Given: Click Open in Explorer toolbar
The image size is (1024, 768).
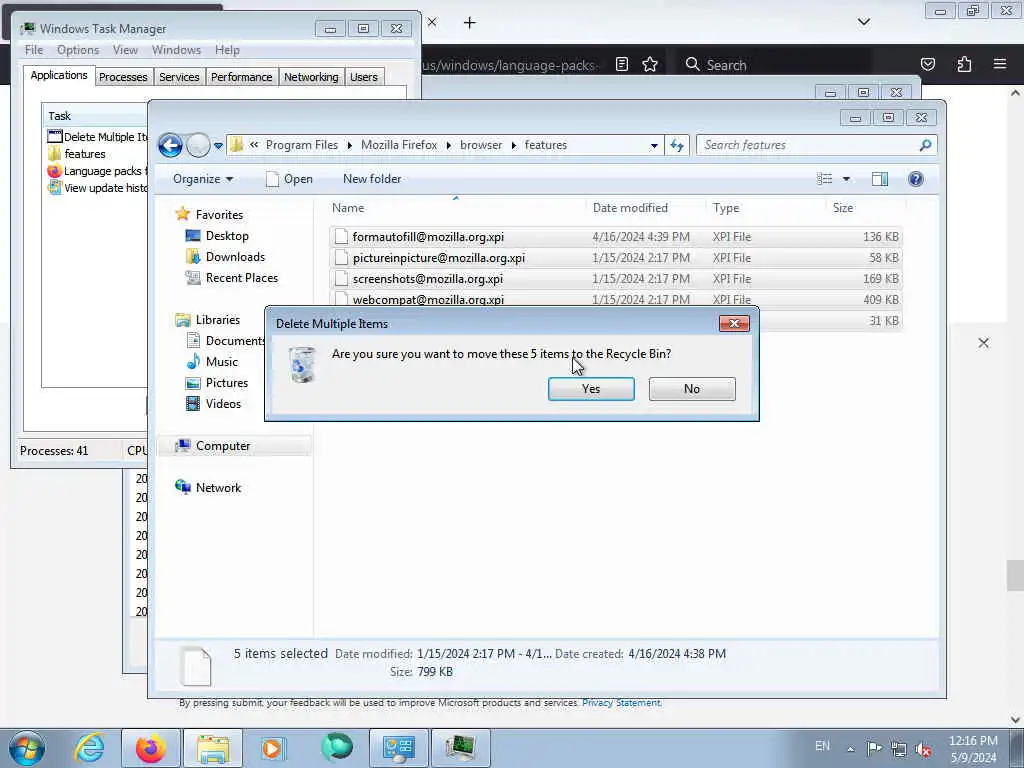Looking at the screenshot, I should (x=289, y=179).
